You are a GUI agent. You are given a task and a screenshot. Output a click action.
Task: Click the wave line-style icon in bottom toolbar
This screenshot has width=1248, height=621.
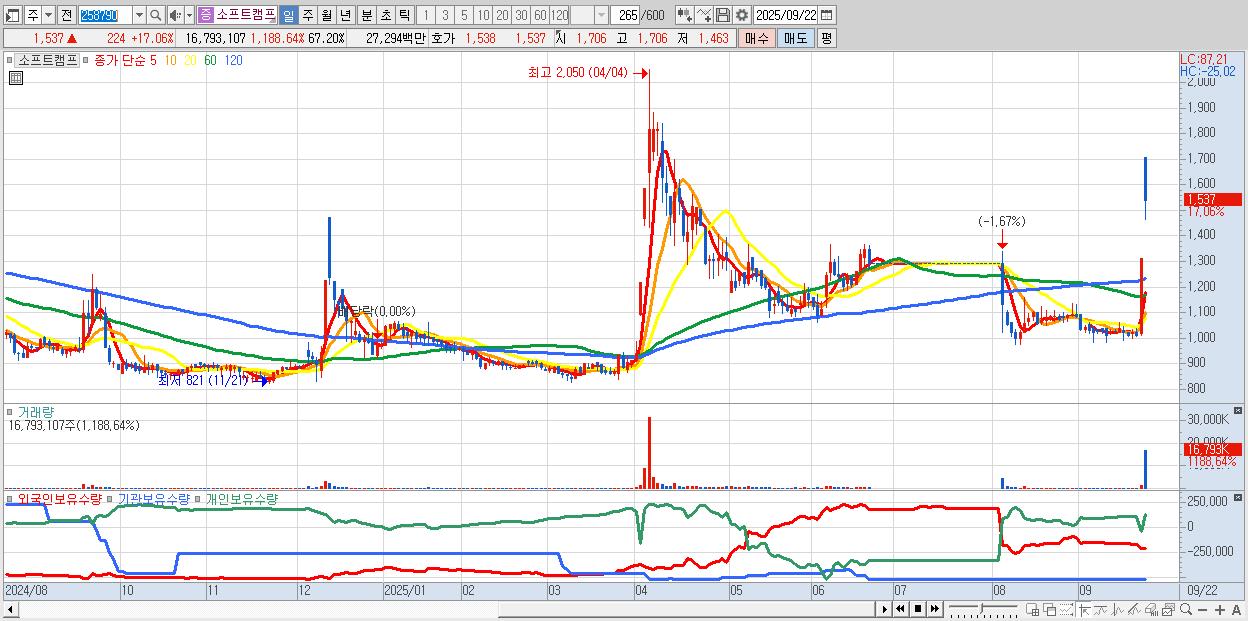point(1100,609)
